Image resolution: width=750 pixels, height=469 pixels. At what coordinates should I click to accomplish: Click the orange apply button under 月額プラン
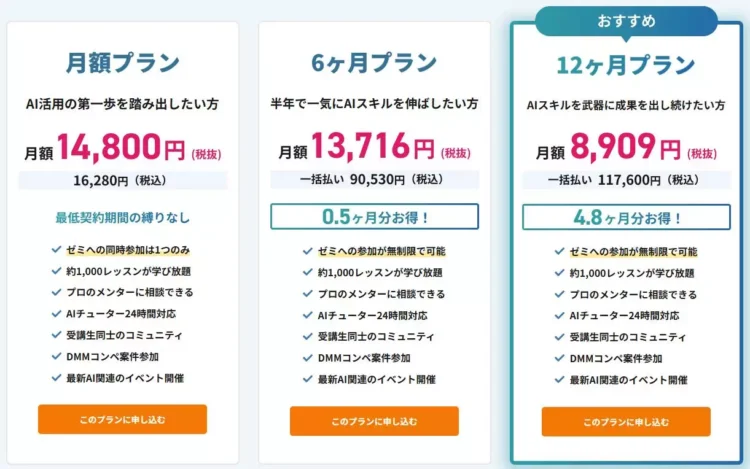122,419
